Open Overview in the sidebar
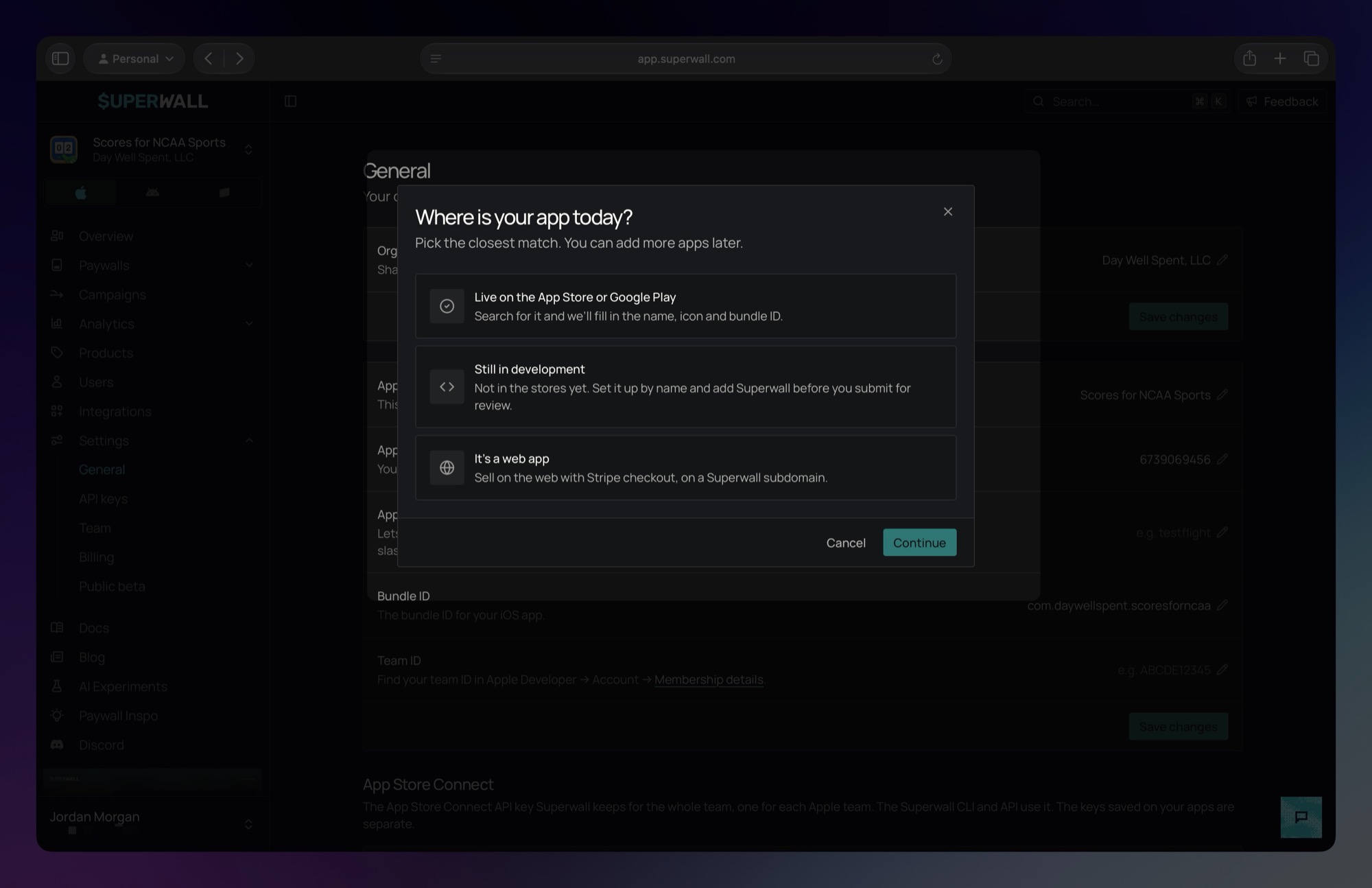This screenshot has height=888, width=1372. pos(106,236)
